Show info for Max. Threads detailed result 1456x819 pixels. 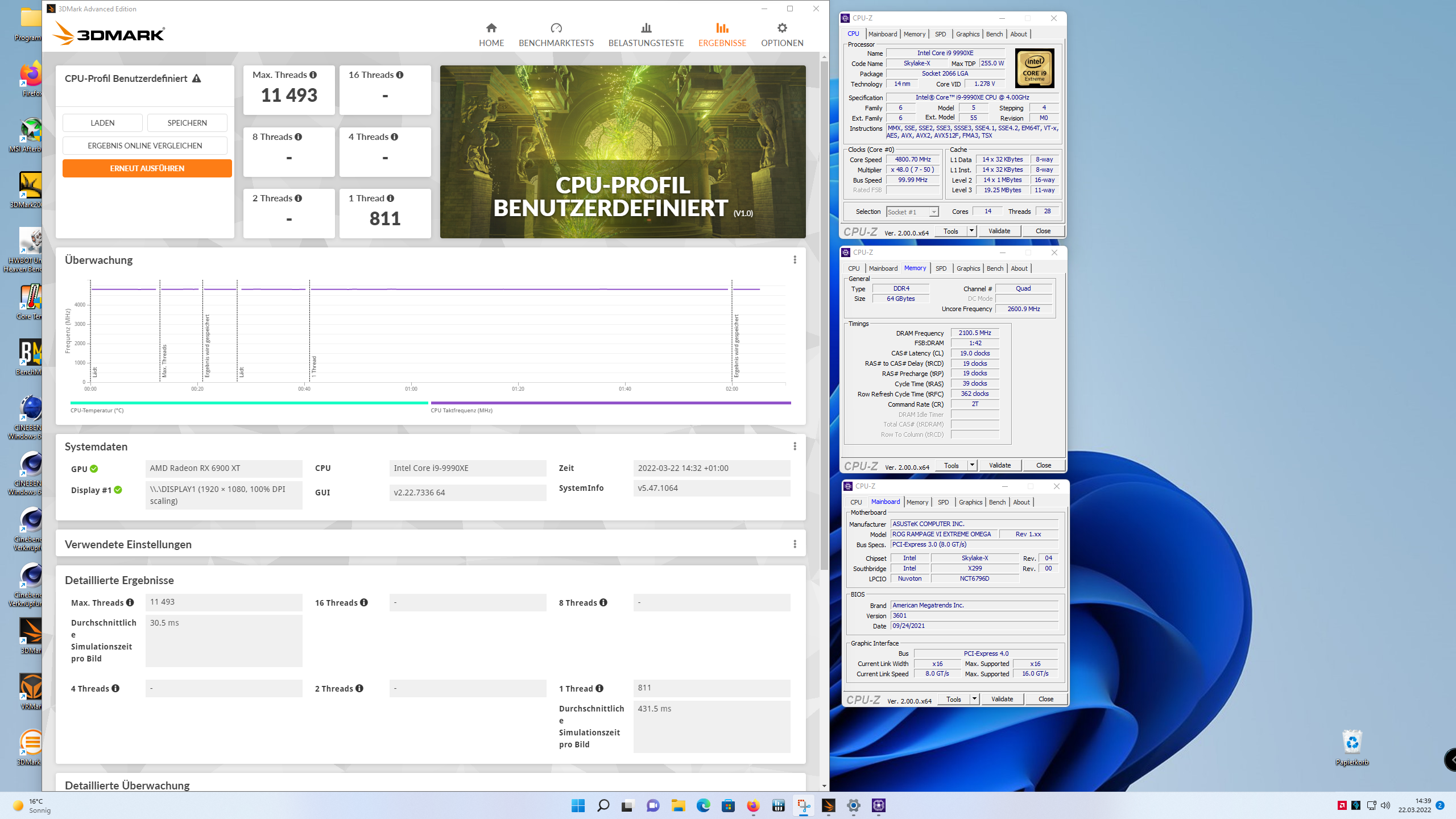point(130,603)
